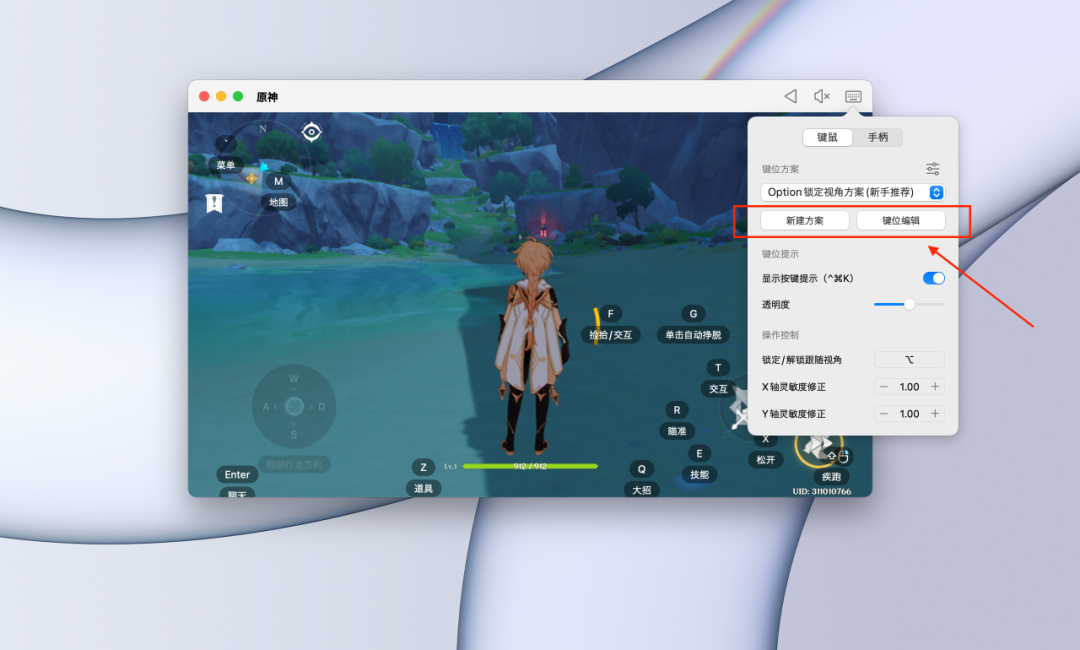The height and width of the screenshot is (650, 1080).
Task: Click the 疾跑 sprint label
Action: click(x=831, y=476)
